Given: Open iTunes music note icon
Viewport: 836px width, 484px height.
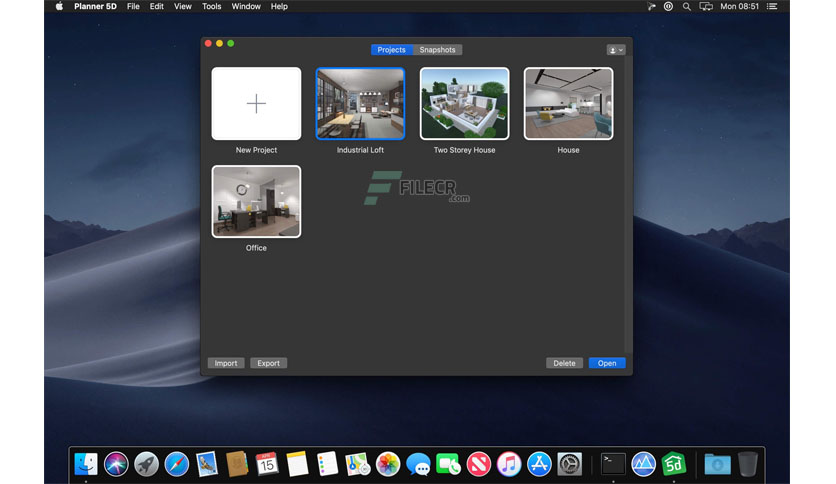Looking at the screenshot, I should (509, 464).
